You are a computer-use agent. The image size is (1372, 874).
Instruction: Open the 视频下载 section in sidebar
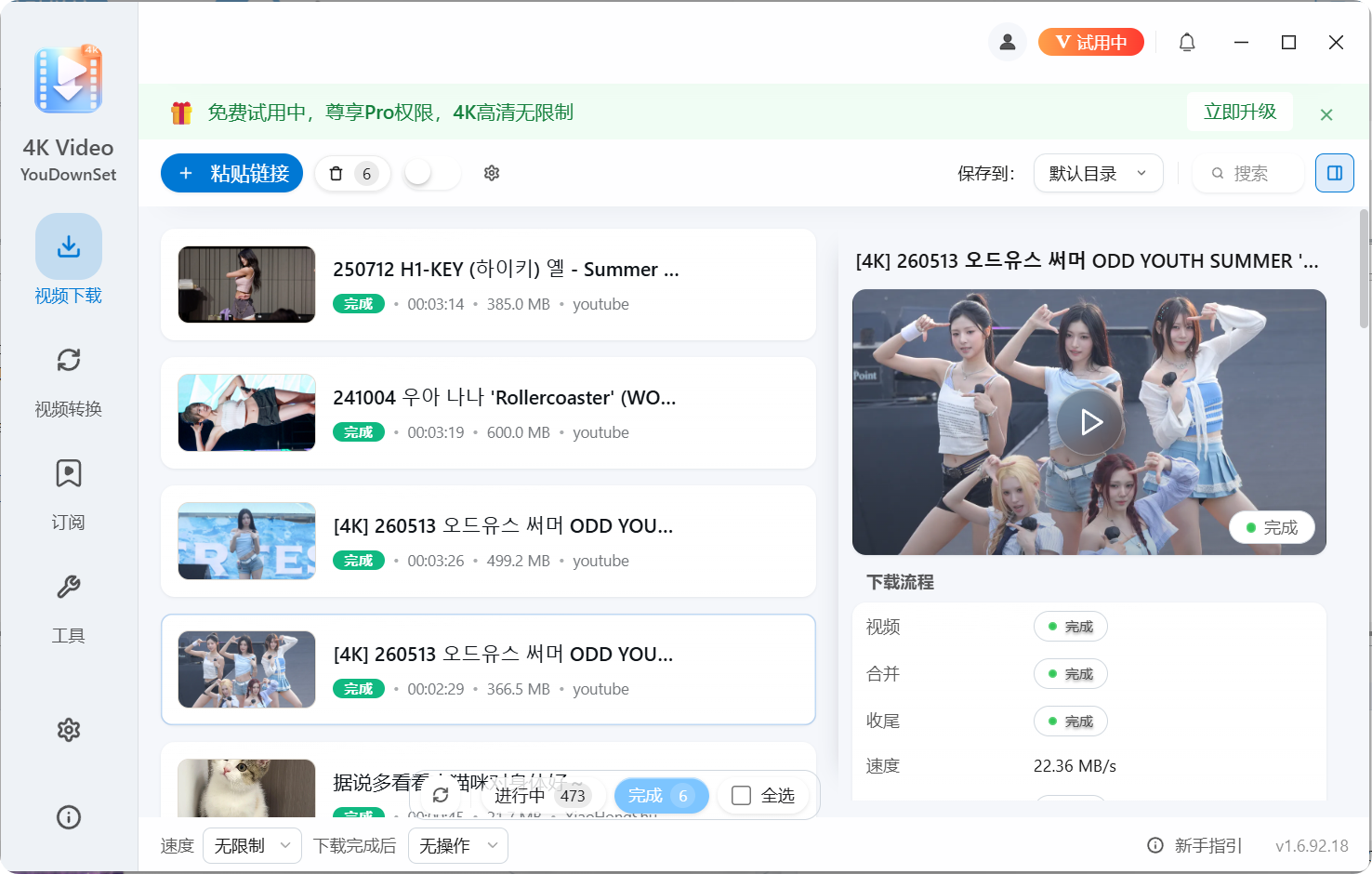(x=69, y=260)
